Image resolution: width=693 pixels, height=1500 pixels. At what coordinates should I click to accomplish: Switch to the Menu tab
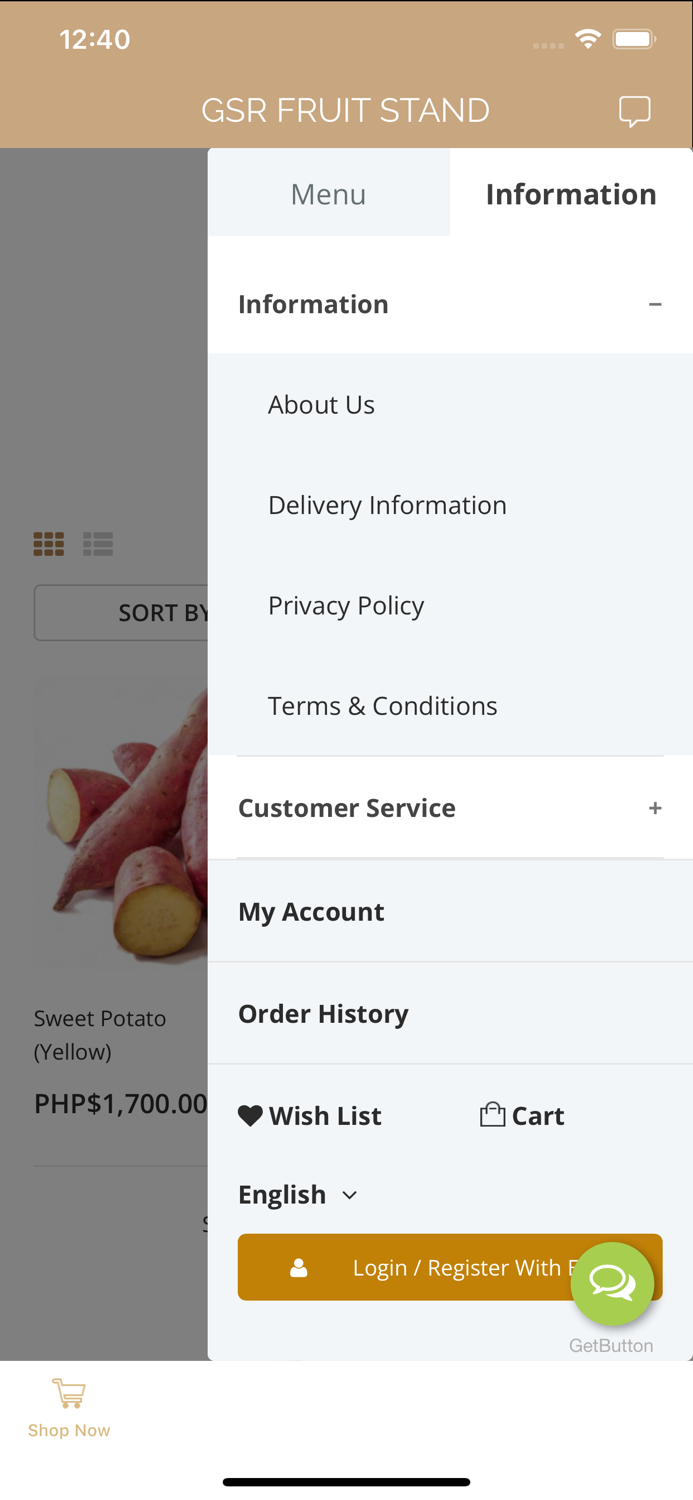pyautogui.click(x=328, y=194)
